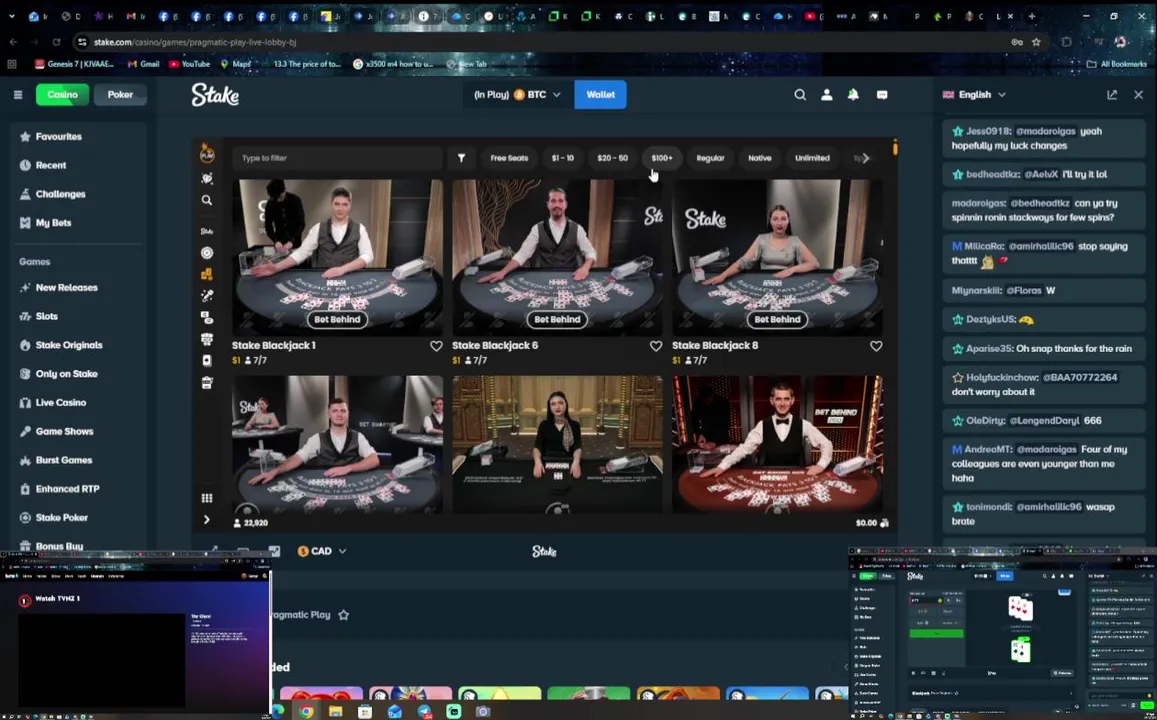Click the Type to filter input

[x=337, y=158]
